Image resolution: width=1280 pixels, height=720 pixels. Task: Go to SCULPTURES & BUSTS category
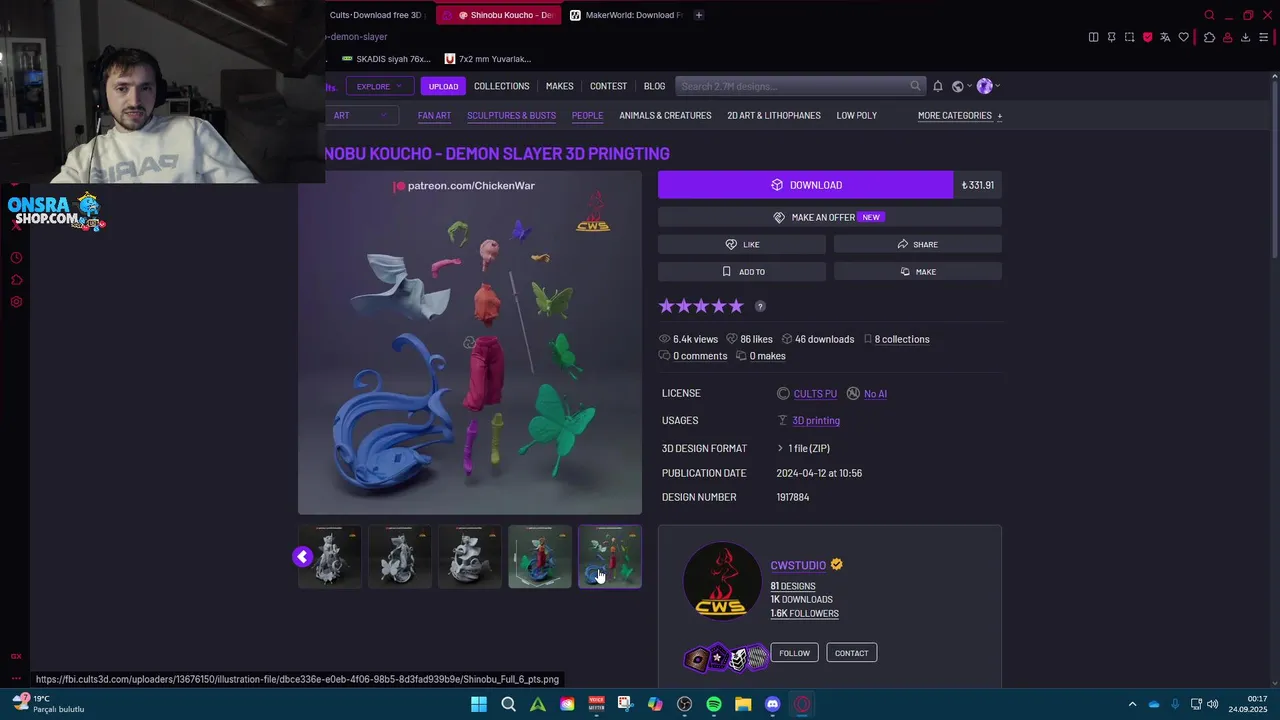[511, 115]
